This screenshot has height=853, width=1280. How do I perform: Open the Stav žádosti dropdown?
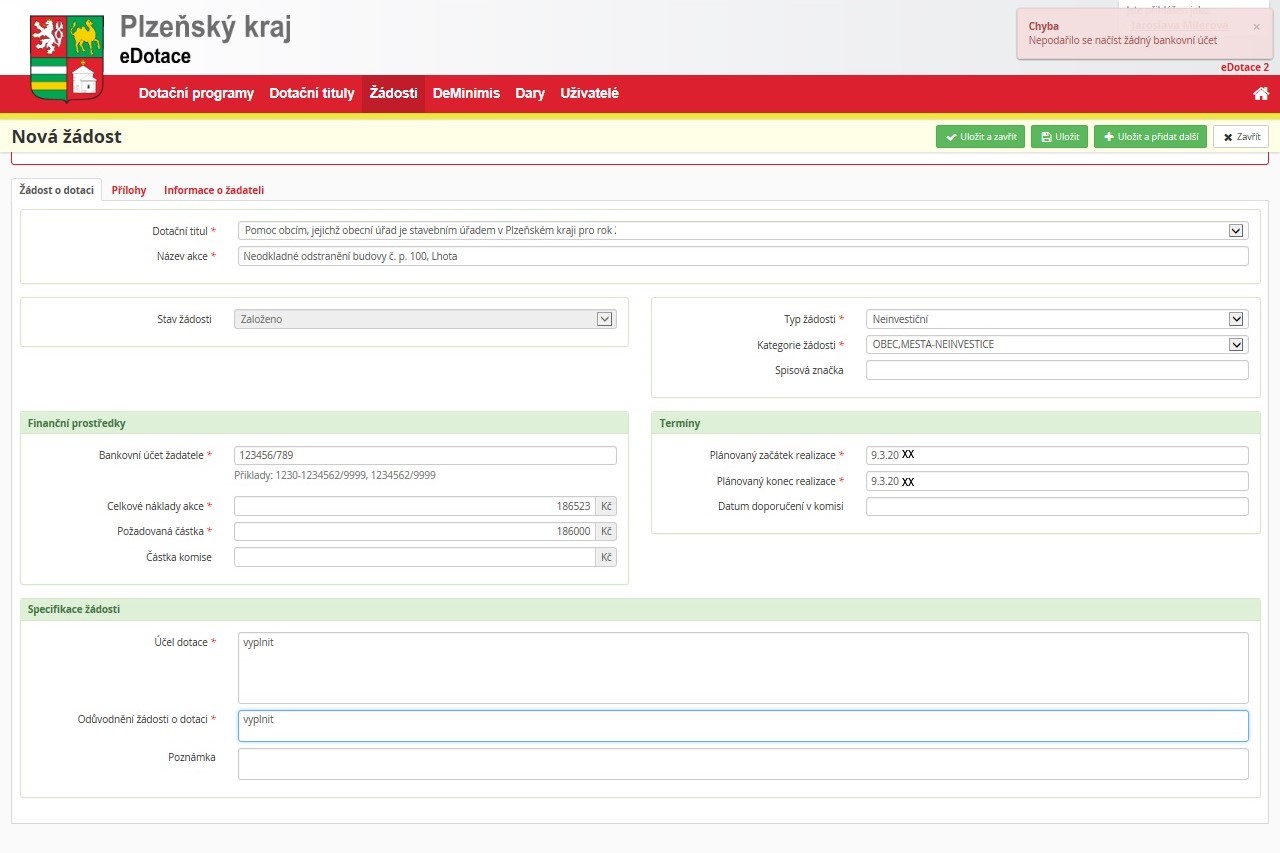(x=604, y=319)
